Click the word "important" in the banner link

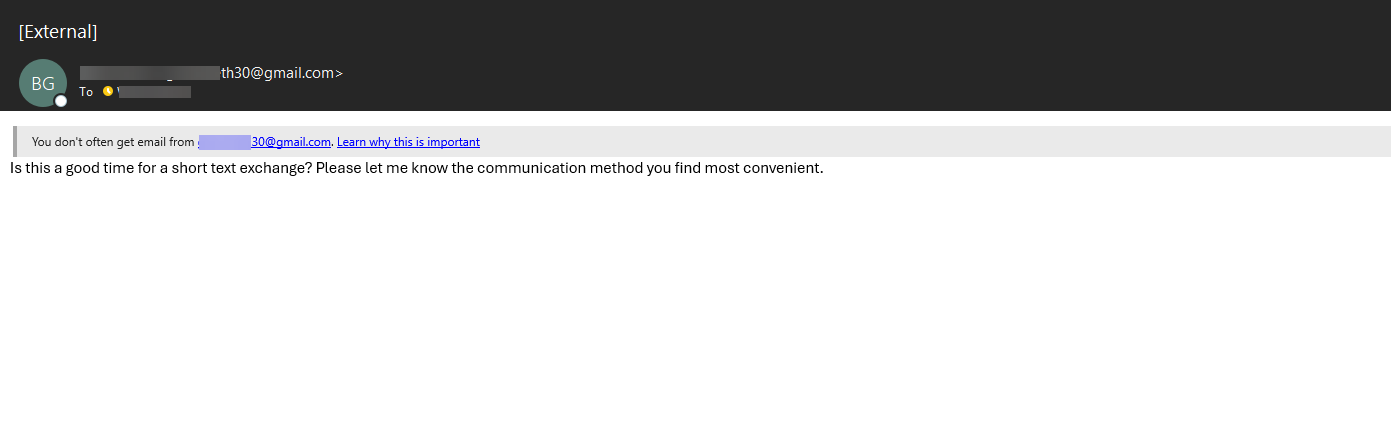455,142
